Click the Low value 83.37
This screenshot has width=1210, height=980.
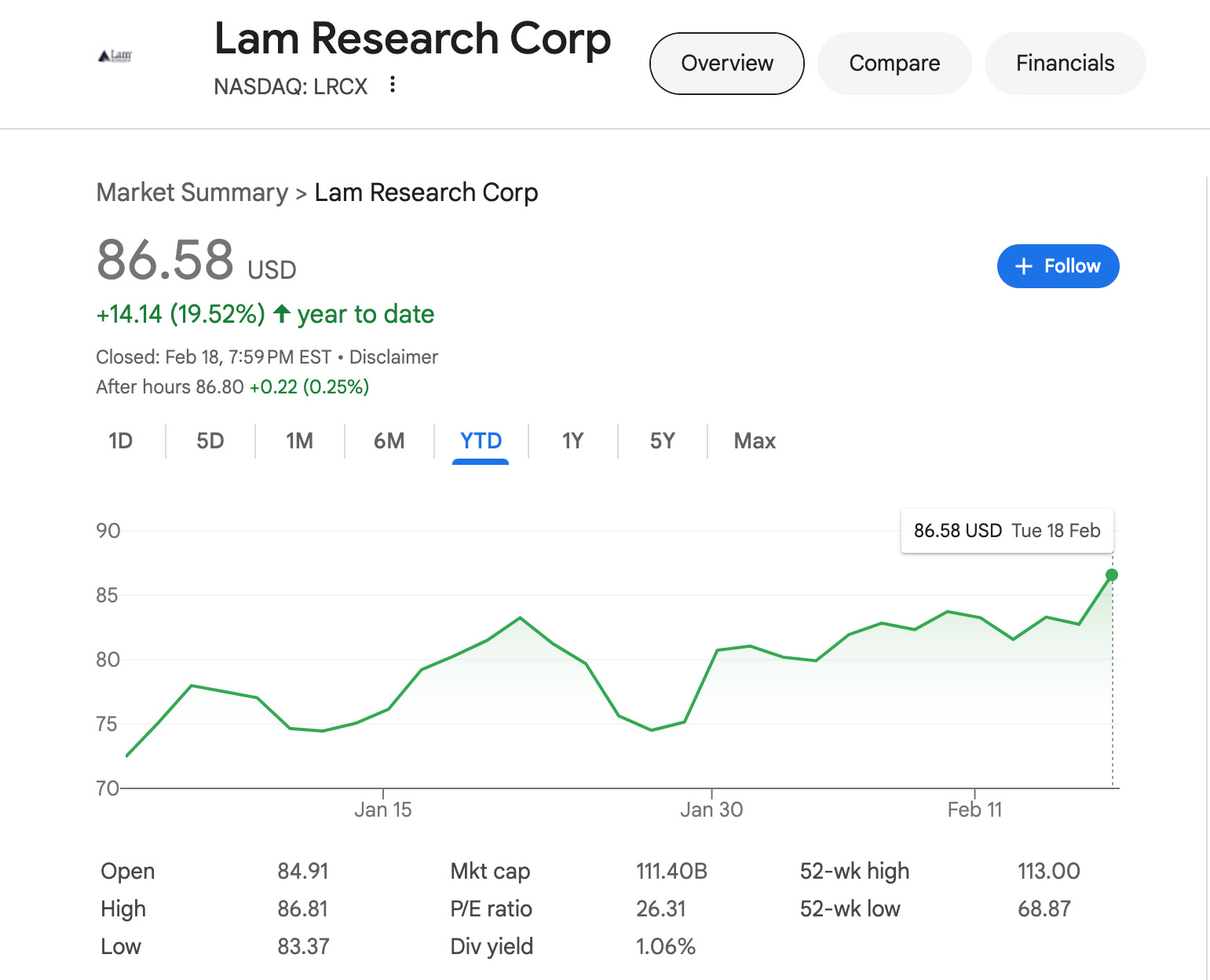pos(303,946)
